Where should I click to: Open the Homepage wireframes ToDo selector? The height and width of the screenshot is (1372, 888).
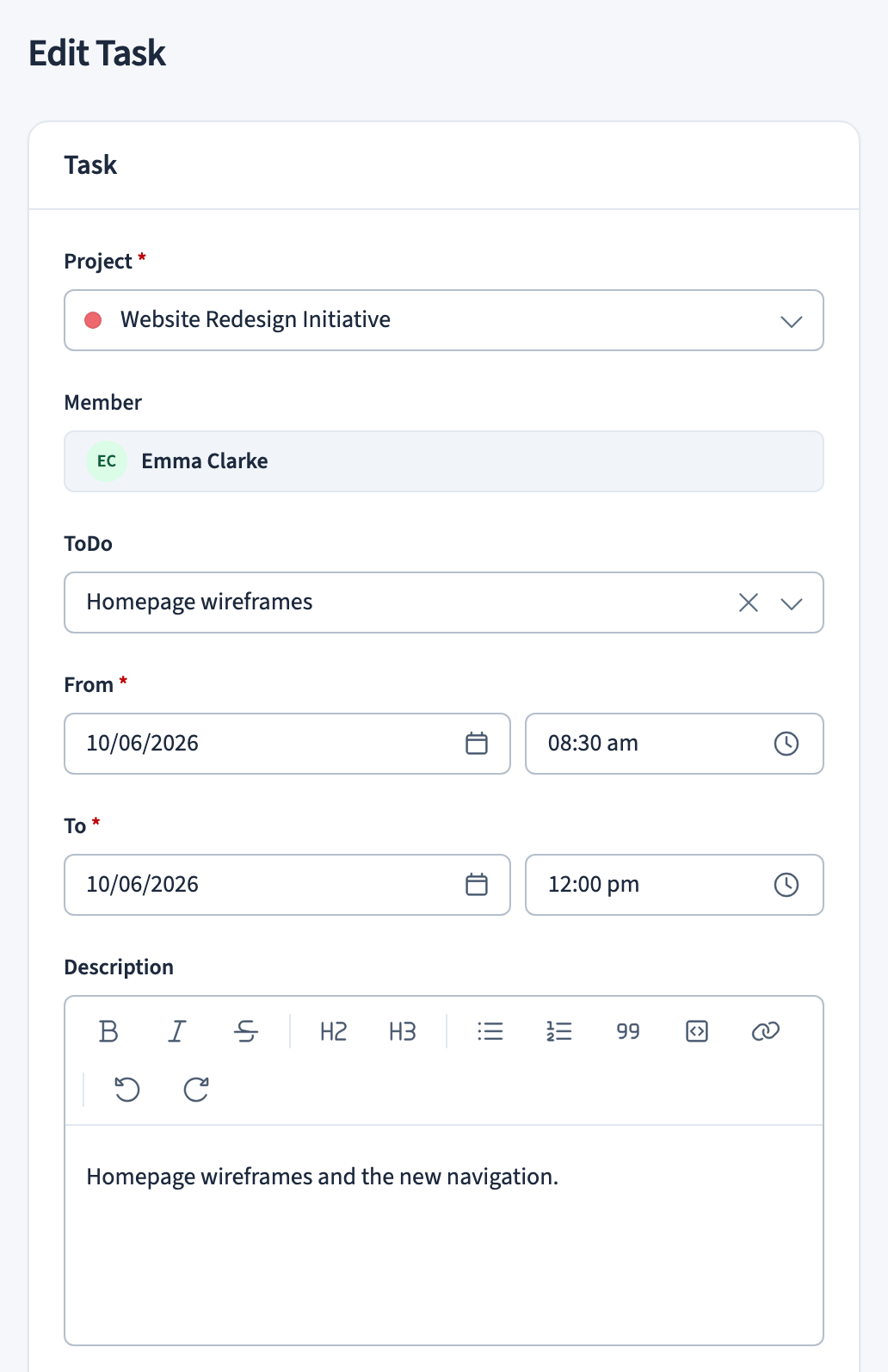pos(444,603)
